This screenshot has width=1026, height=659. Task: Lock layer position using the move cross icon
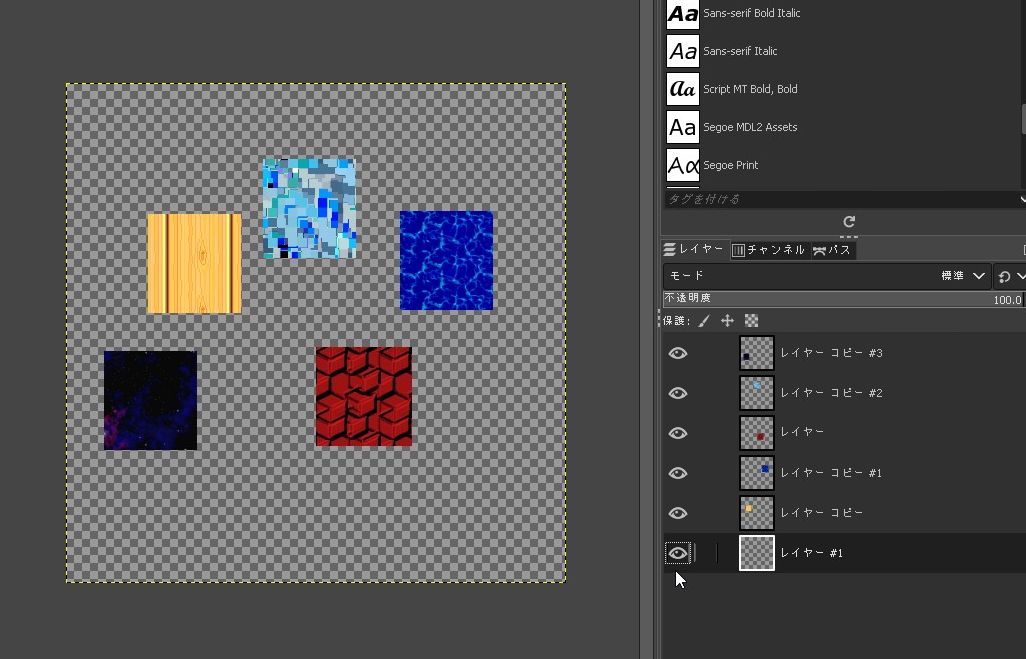(x=727, y=320)
